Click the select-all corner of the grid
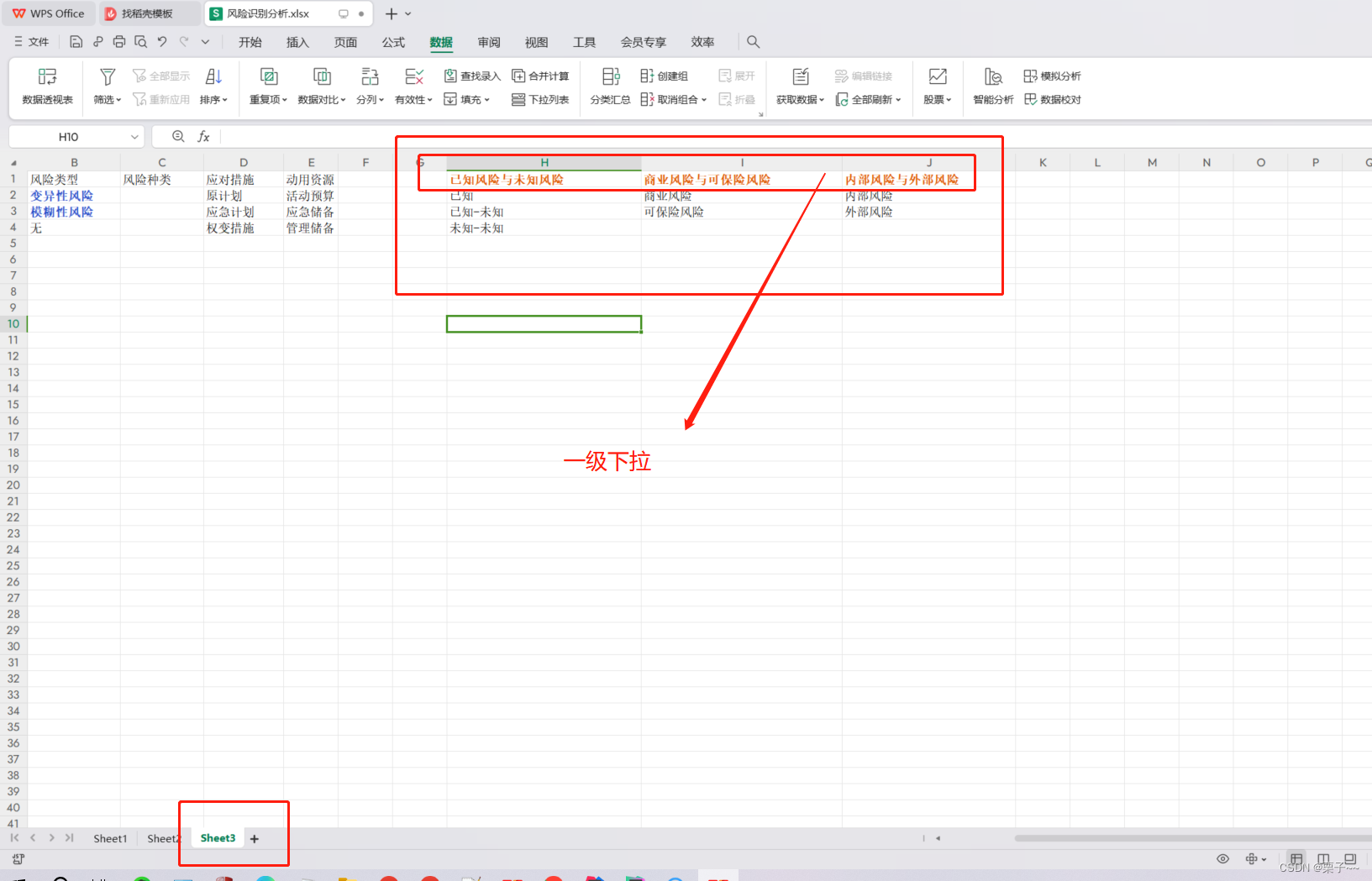This screenshot has height=881, width=1372. tap(13, 162)
